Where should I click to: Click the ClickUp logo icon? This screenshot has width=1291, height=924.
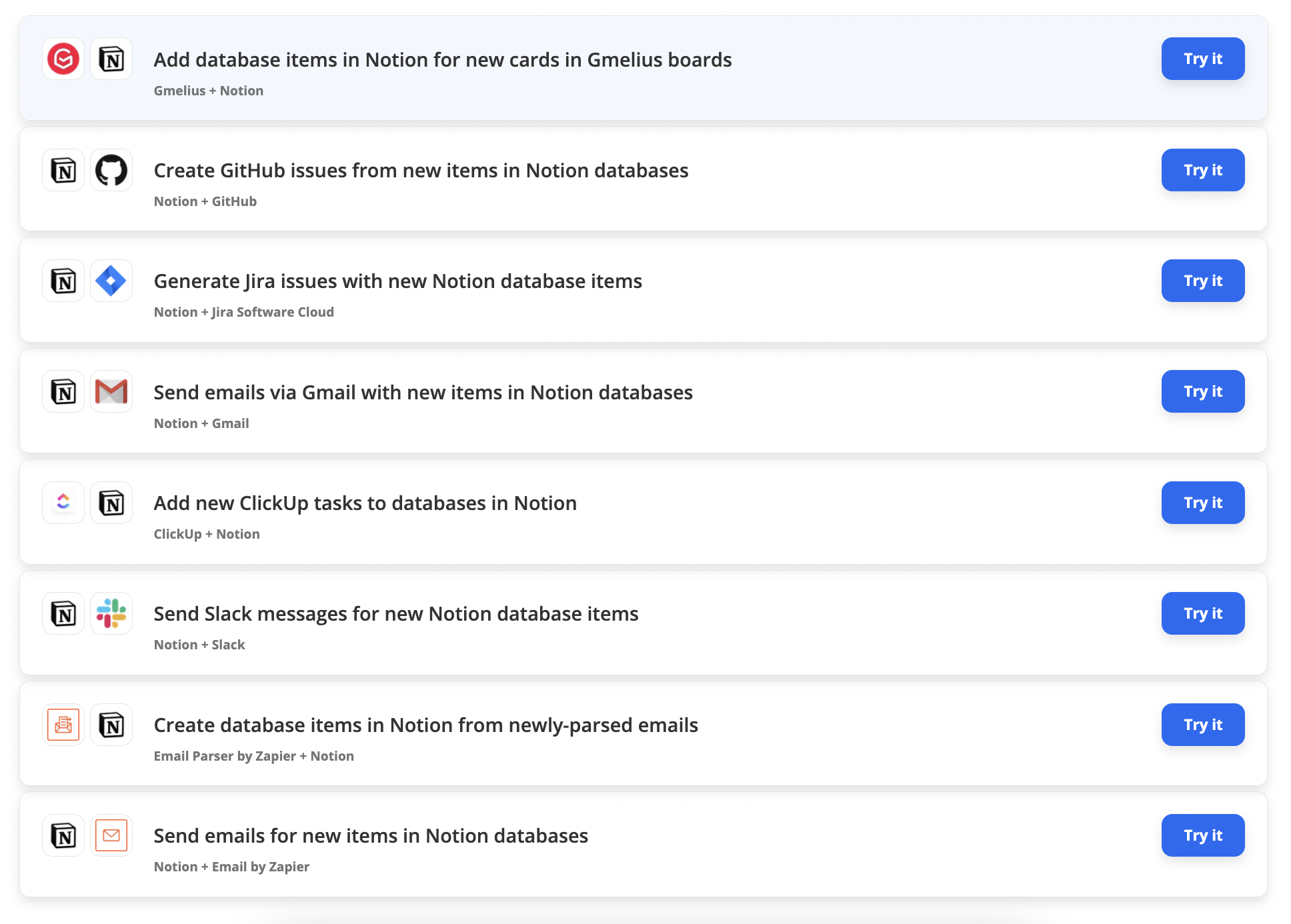tap(63, 503)
